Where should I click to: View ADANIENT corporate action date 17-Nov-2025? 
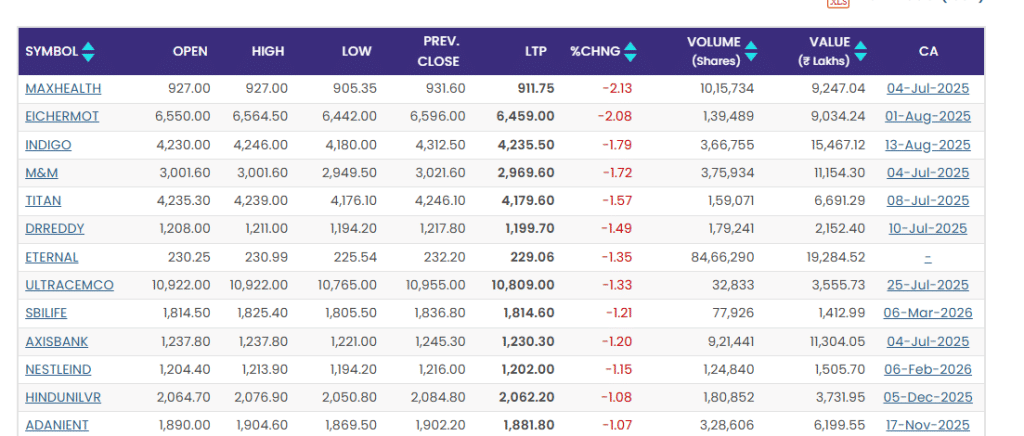point(927,425)
